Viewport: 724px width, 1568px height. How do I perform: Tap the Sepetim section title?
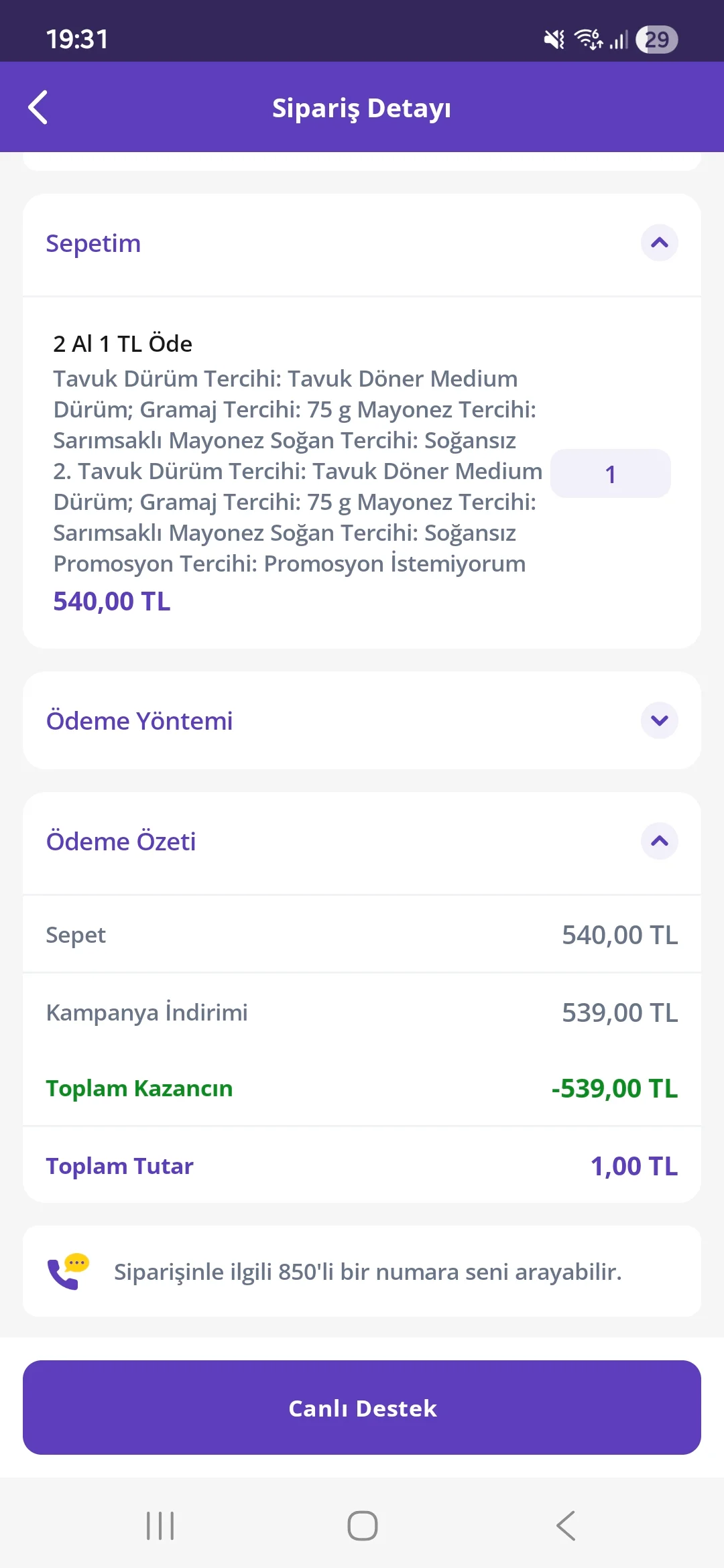pyautogui.click(x=93, y=243)
